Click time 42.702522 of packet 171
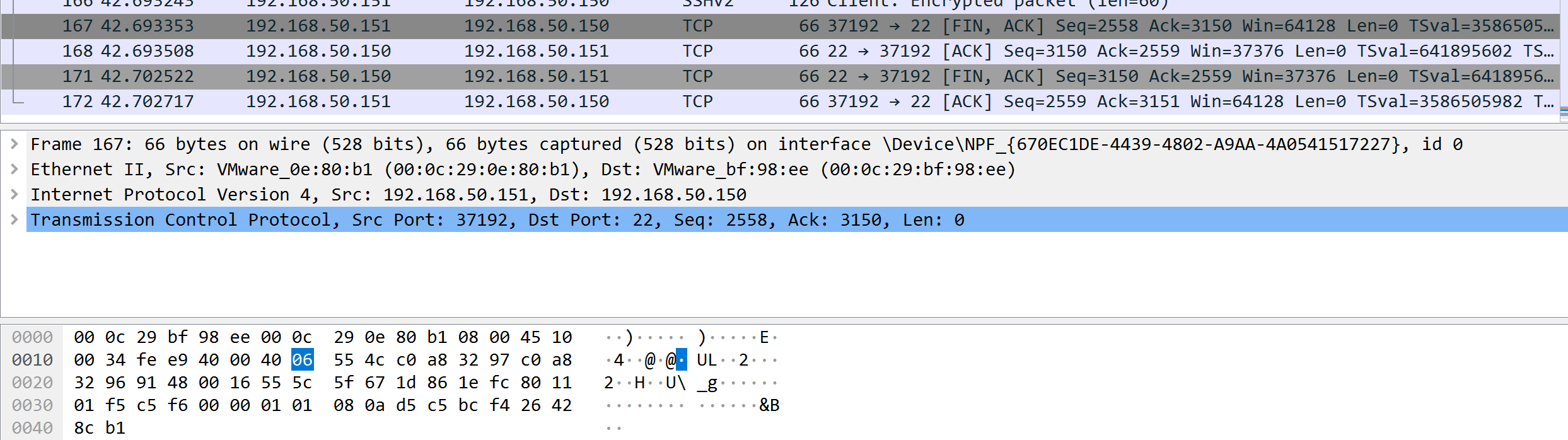The image size is (1568, 440). tap(147, 77)
